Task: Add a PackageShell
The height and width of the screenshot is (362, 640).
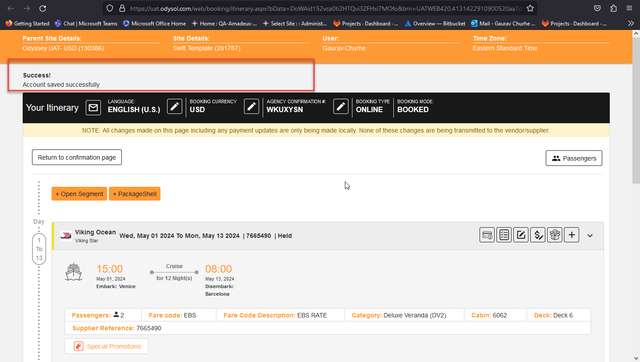Action: tap(134, 194)
